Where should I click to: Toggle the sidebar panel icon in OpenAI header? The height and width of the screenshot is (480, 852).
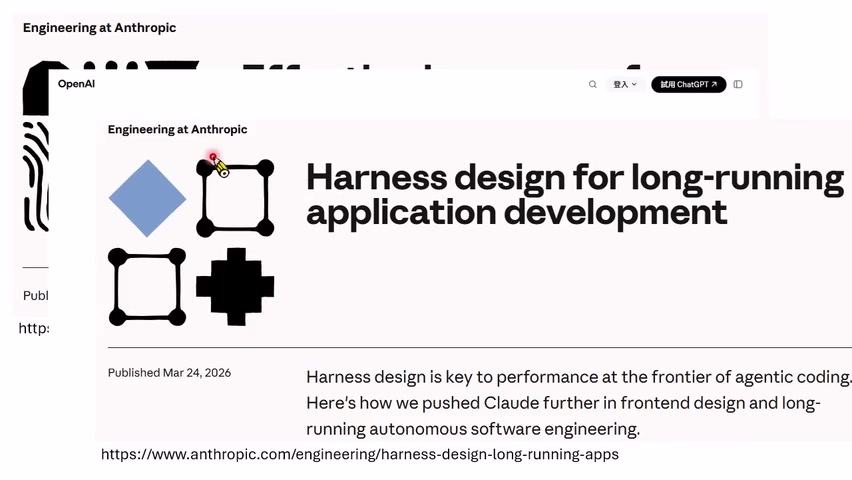point(738,84)
